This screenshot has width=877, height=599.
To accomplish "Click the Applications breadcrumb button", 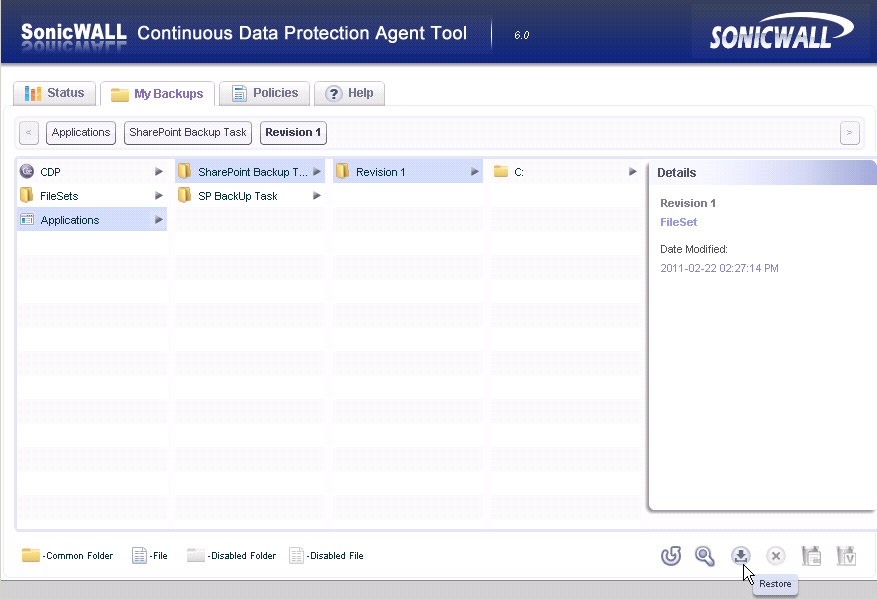I will 81,133.
